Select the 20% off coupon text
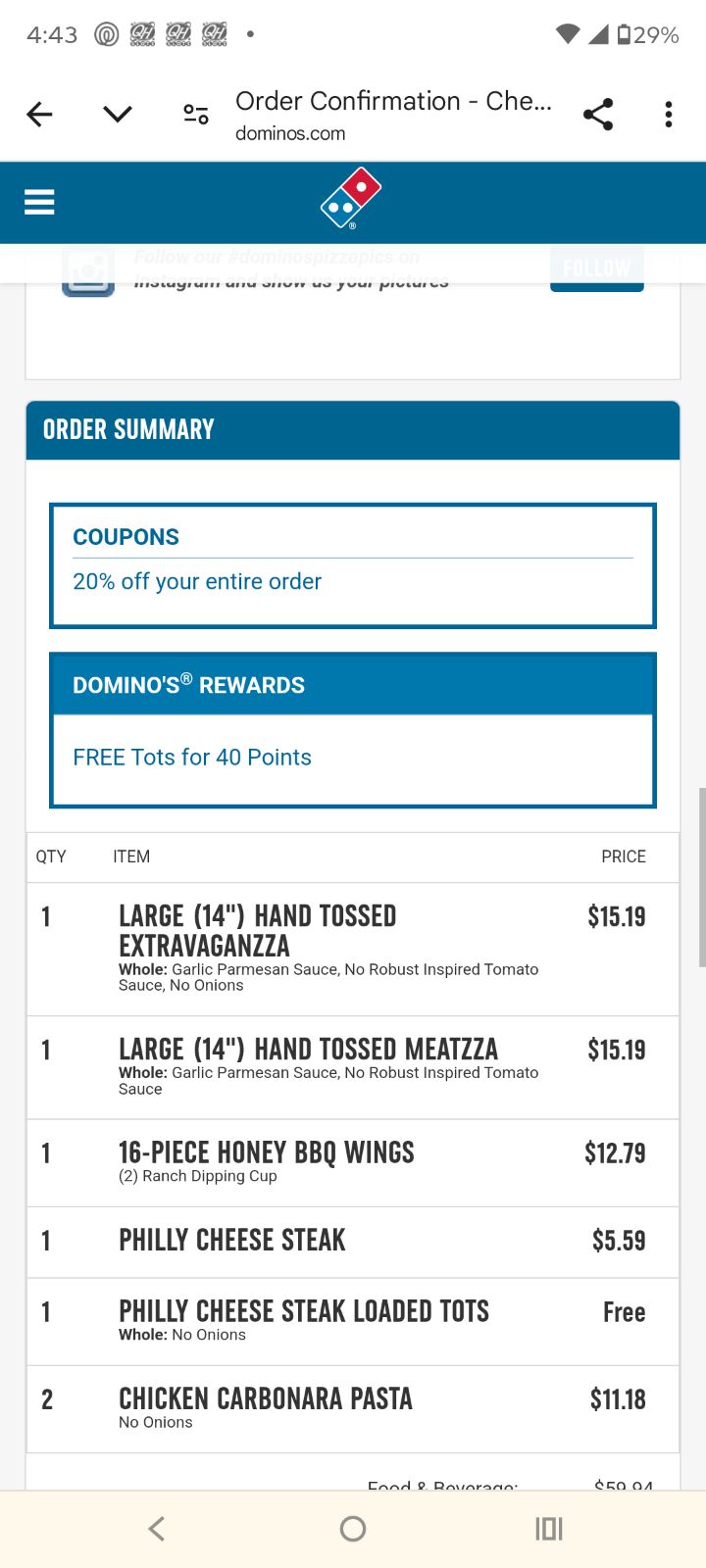This screenshot has height=1568, width=706. (197, 581)
